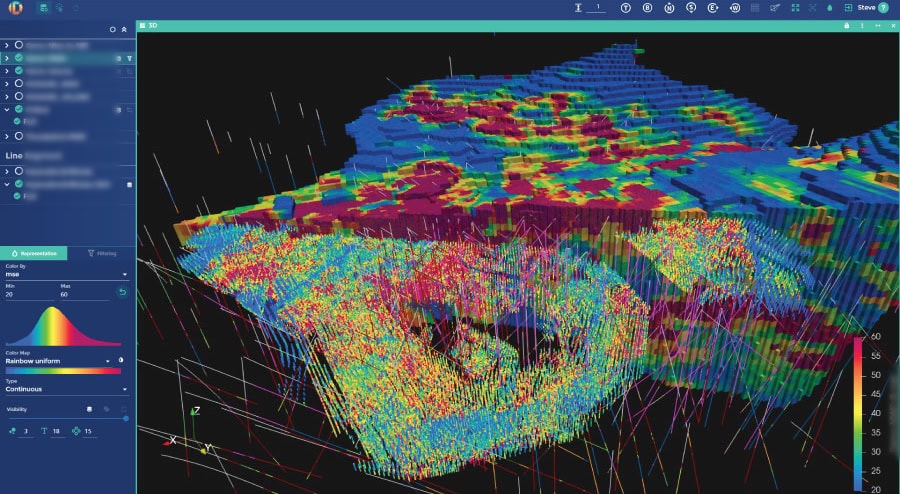
Task: Lock the 3D view with padlock
Action: [x=846, y=26]
